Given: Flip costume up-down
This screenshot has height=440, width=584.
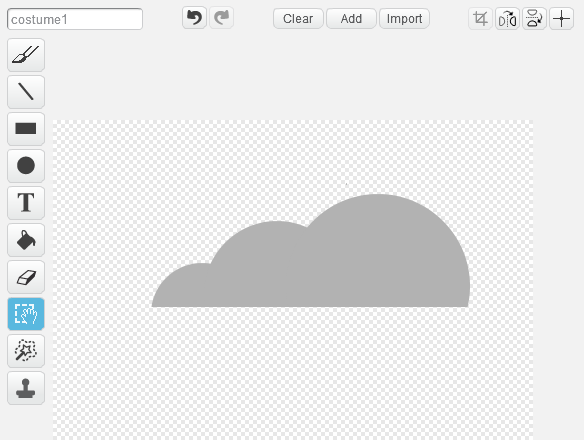Looking at the screenshot, I should [534, 19].
